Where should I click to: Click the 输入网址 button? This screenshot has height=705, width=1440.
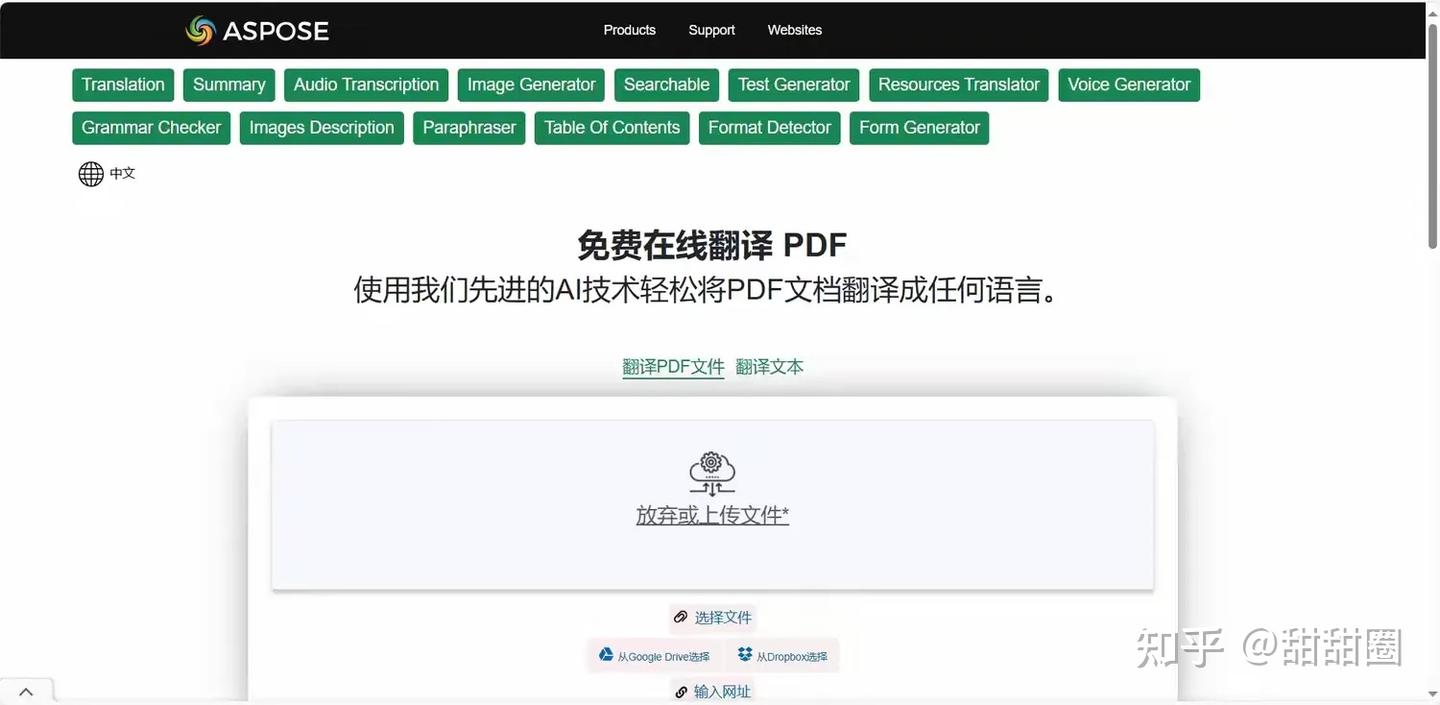pyautogui.click(x=713, y=691)
